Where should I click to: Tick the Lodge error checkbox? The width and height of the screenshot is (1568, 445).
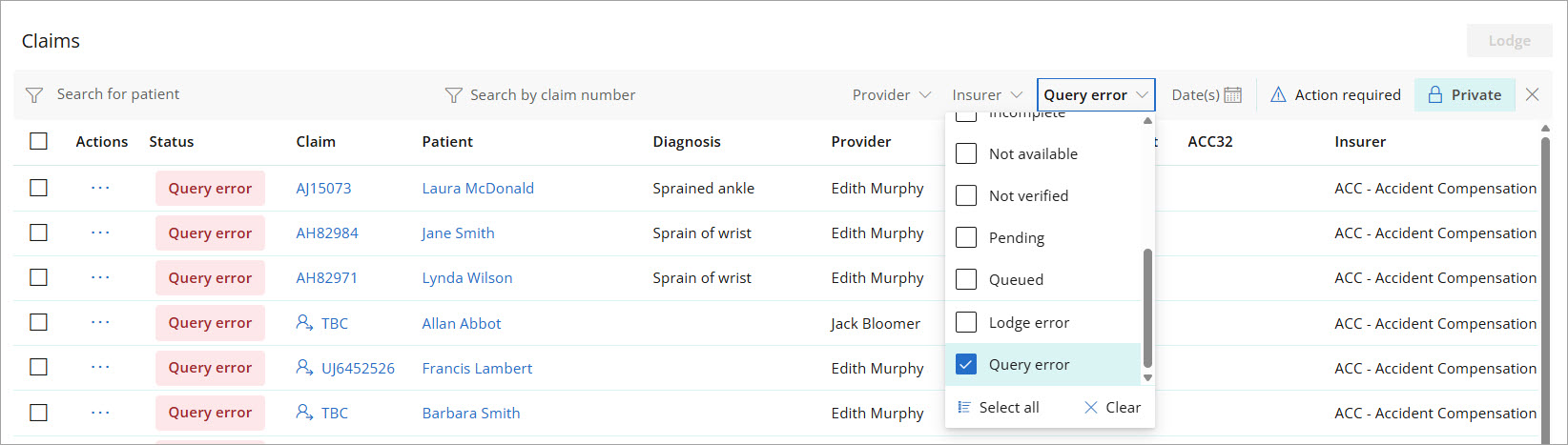pyautogui.click(x=966, y=322)
